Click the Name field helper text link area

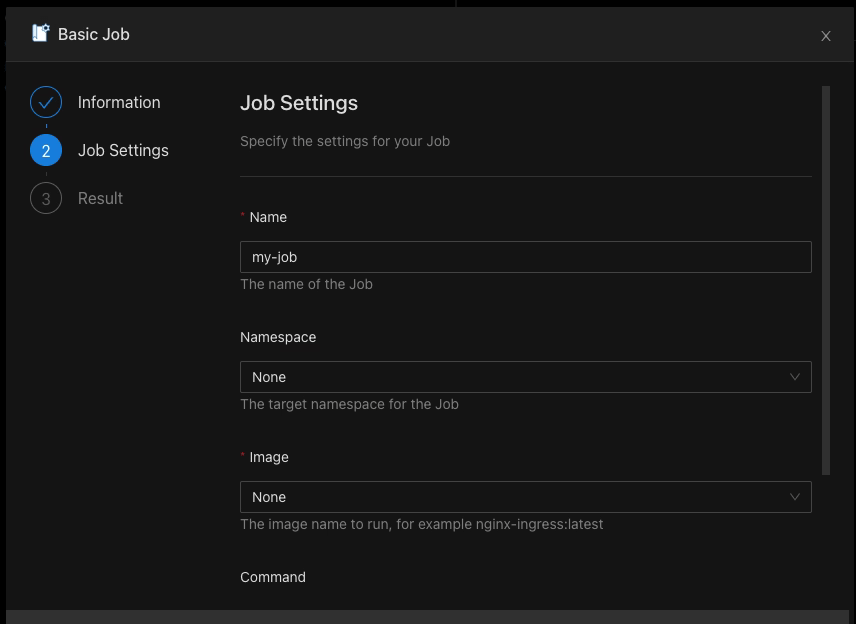pyautogui.click(x=306, y=284)
